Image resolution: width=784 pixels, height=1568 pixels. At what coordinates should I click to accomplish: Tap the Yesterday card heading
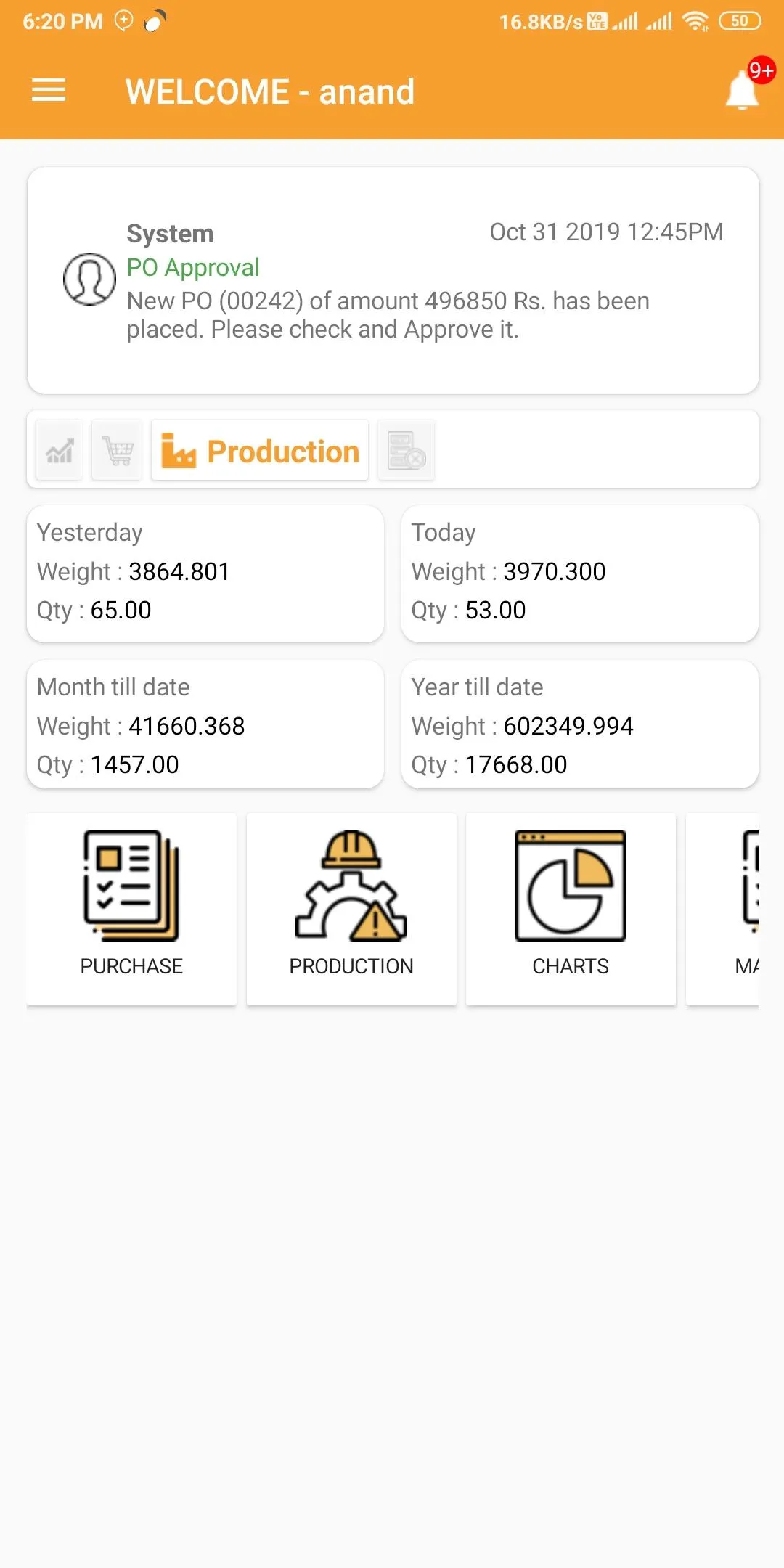point(90,533)
